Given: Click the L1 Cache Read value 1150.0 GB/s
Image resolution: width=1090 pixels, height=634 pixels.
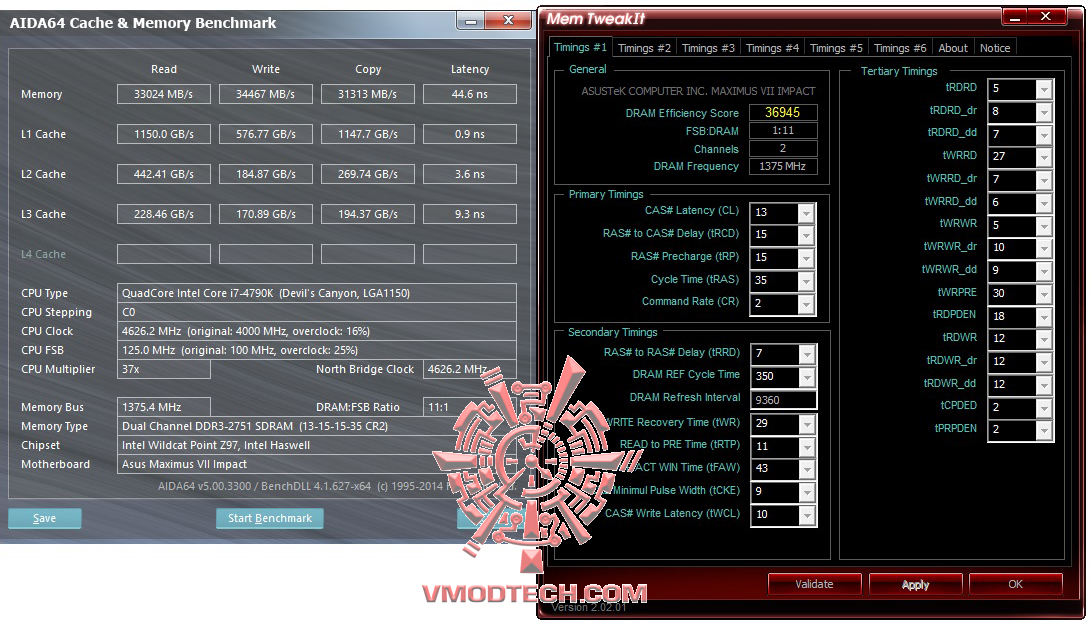Looking at the screenshot, I should pos(163,134).
